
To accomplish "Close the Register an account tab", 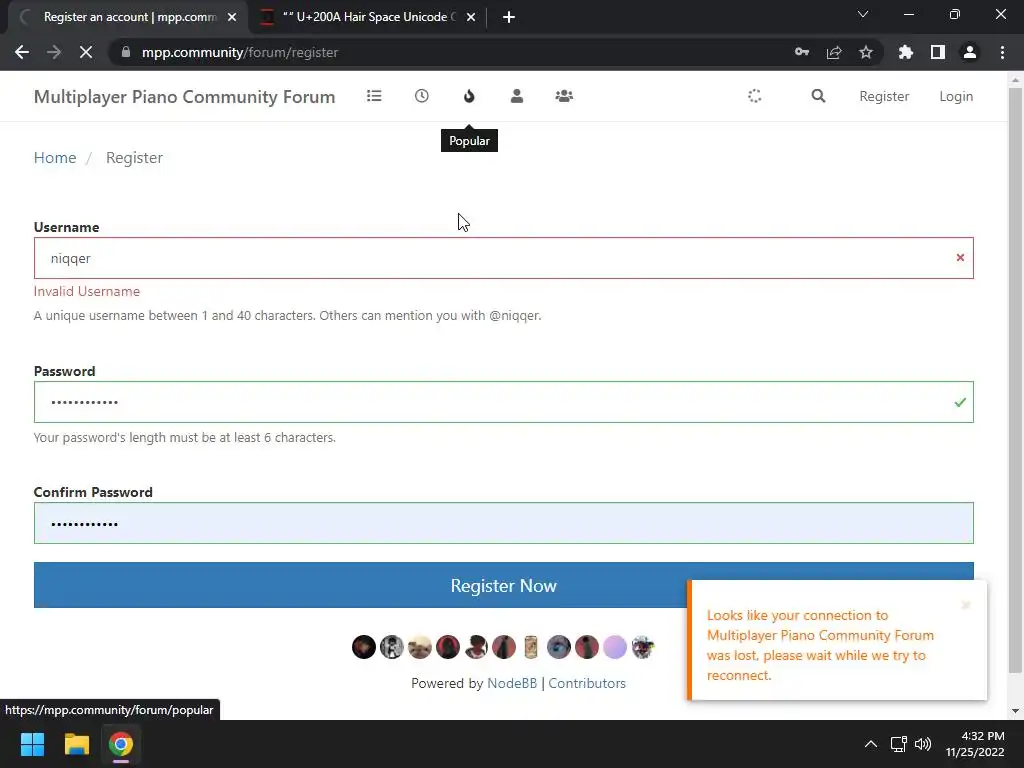I will point(232,17).
